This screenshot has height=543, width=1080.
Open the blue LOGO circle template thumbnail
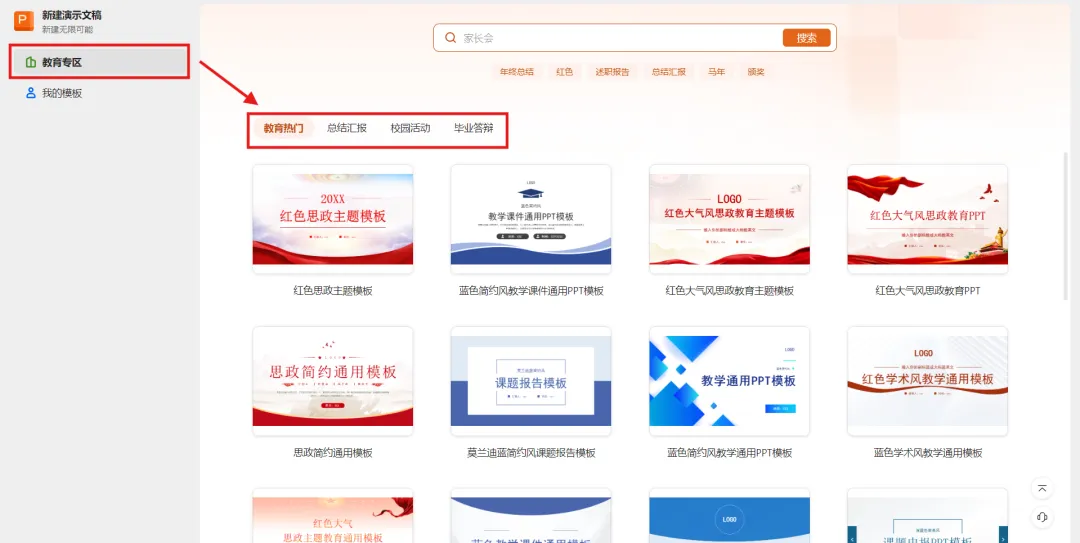tap(729, 516)
